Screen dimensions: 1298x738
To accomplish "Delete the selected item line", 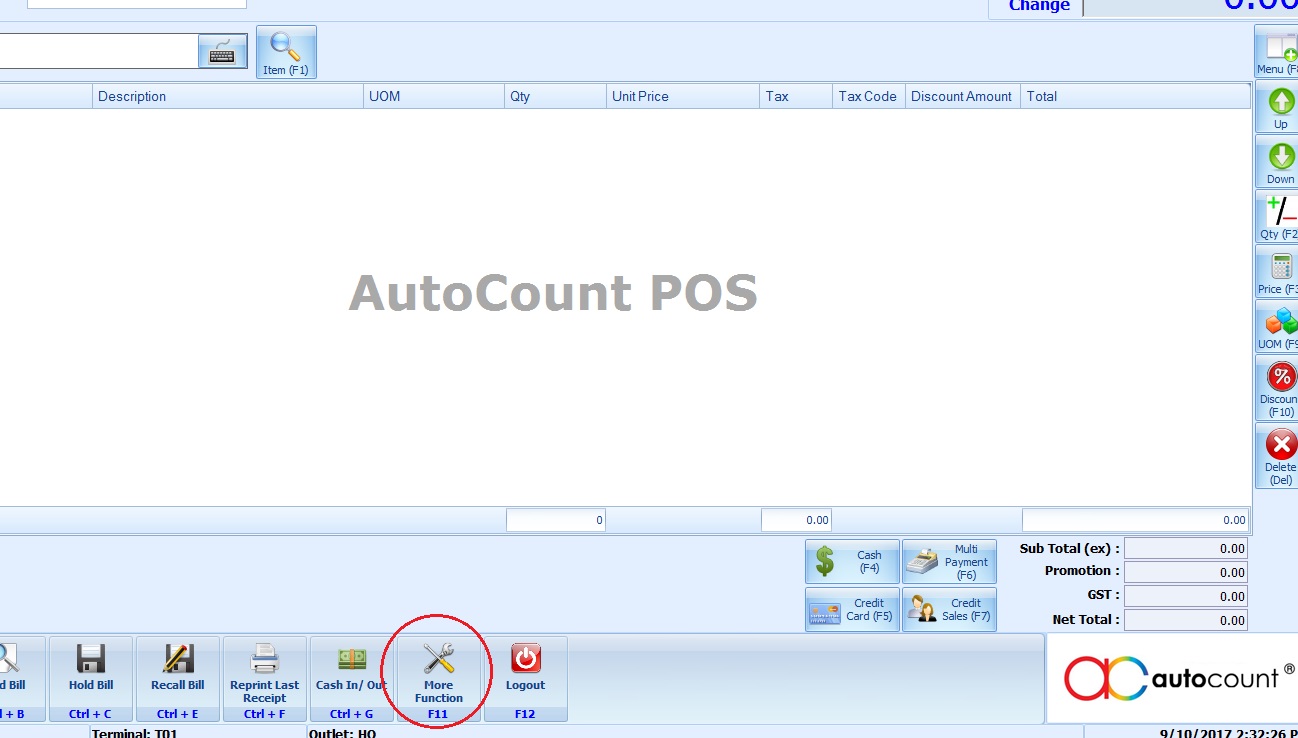I will [x=1279, y=454].
